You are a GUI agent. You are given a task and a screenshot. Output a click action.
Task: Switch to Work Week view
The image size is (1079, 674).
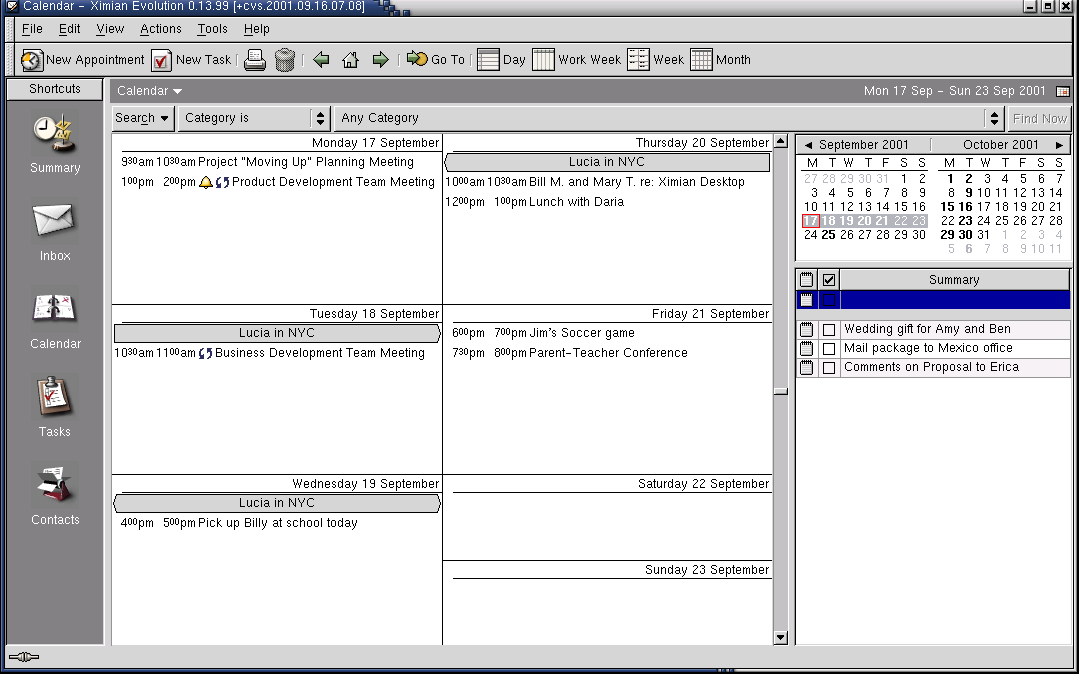click(x=577, y=60)
